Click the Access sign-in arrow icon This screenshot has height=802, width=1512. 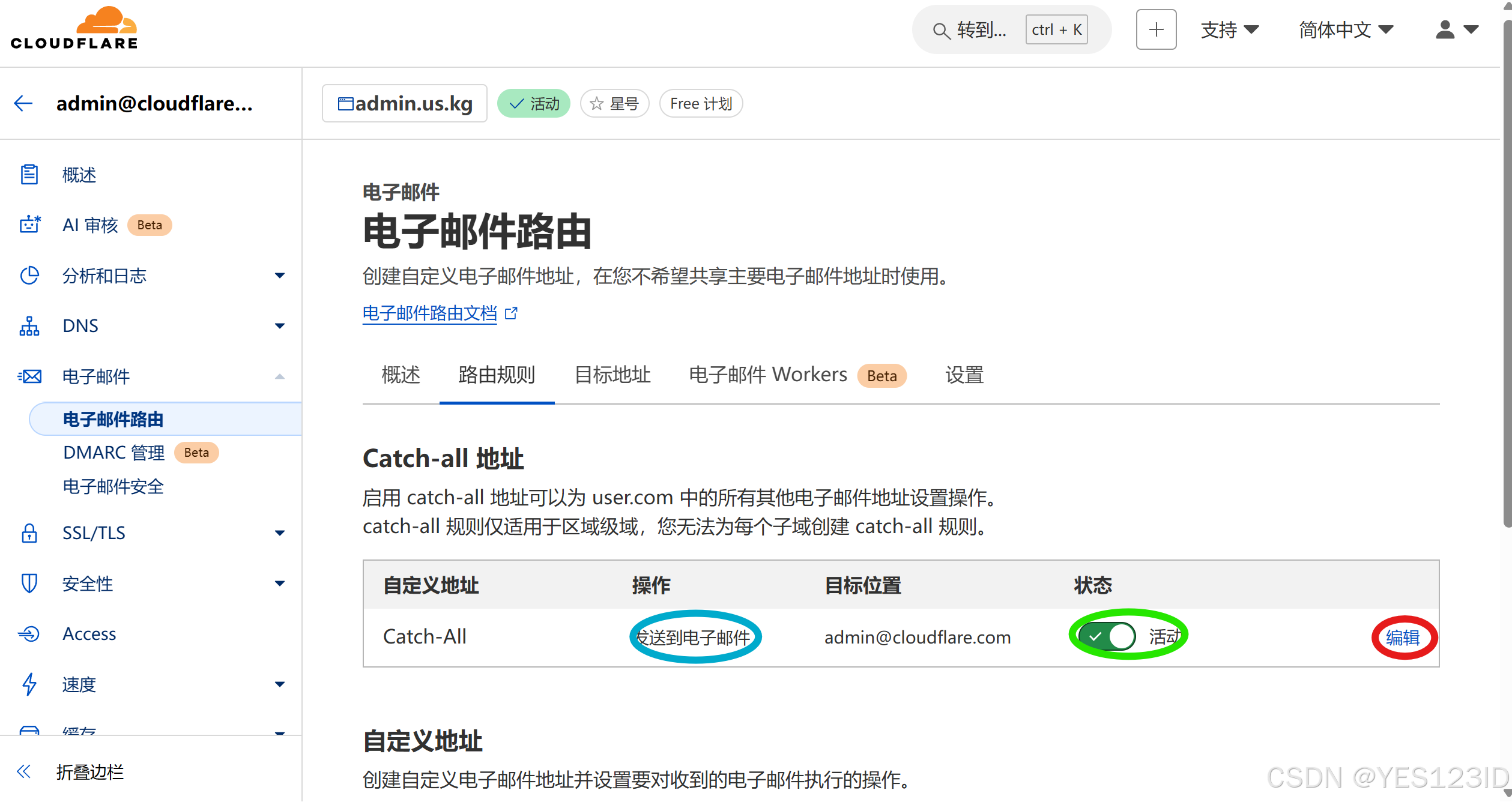tap(29, 634)
